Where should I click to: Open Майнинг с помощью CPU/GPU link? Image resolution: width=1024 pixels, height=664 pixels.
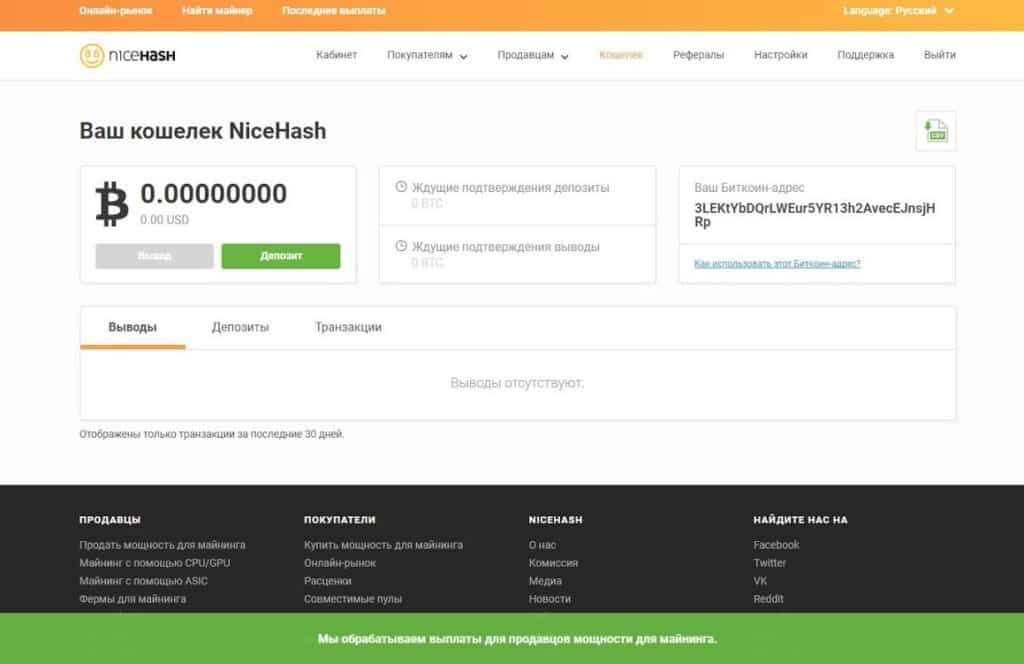(155, 563)
